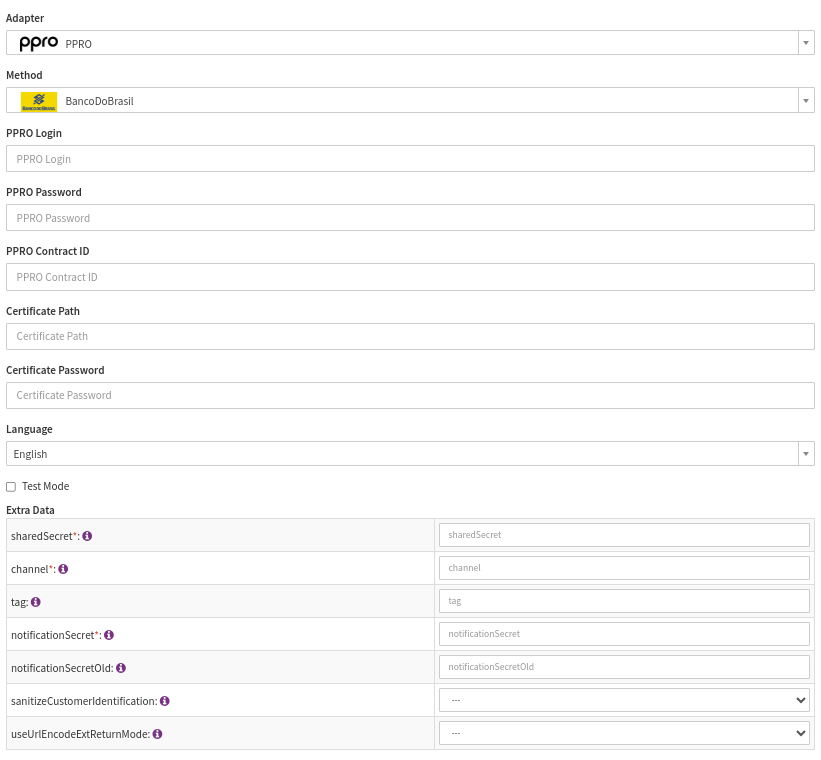Click the info icon next to channel
The image size is (821, 760).
pyautogui.click(x=63, y=569)
